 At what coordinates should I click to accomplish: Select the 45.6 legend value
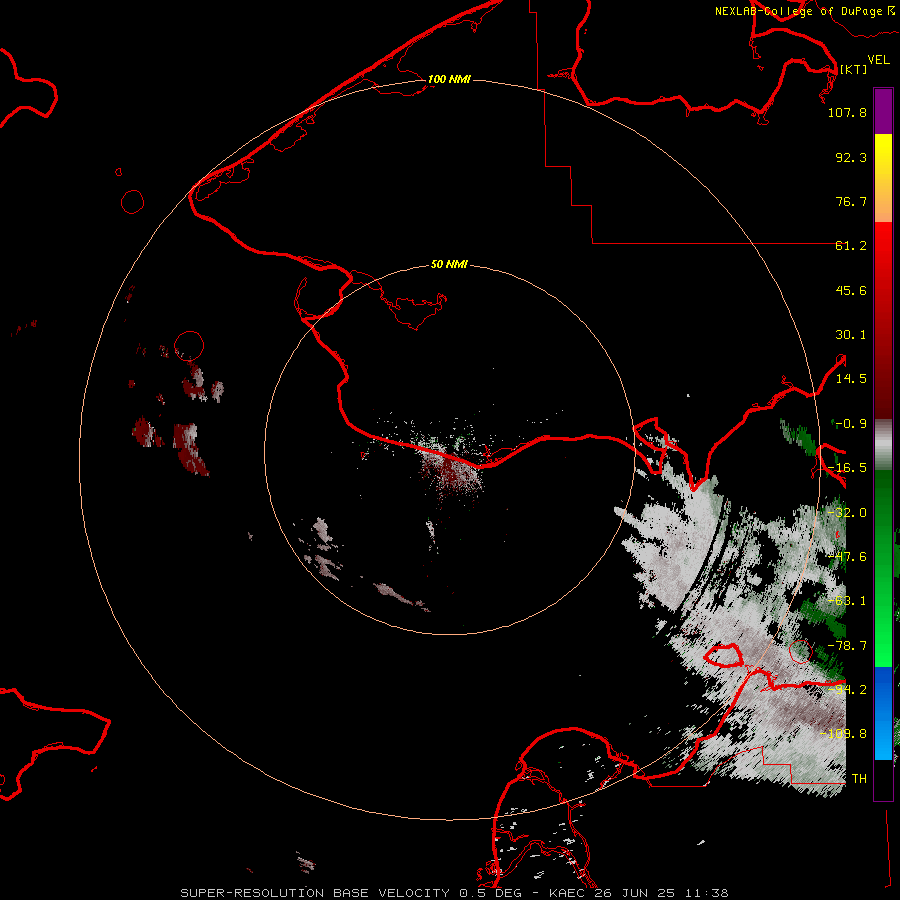click(x=851, y=290)
